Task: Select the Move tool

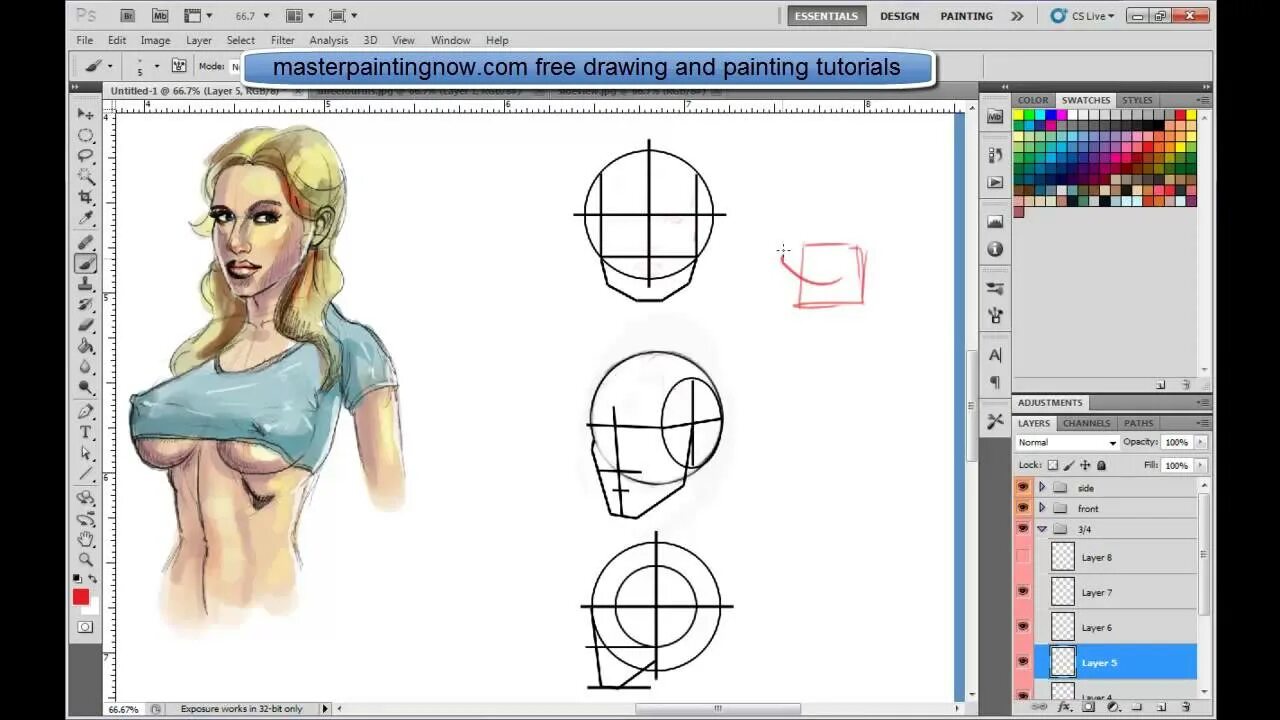Action: tap(86, 114)
